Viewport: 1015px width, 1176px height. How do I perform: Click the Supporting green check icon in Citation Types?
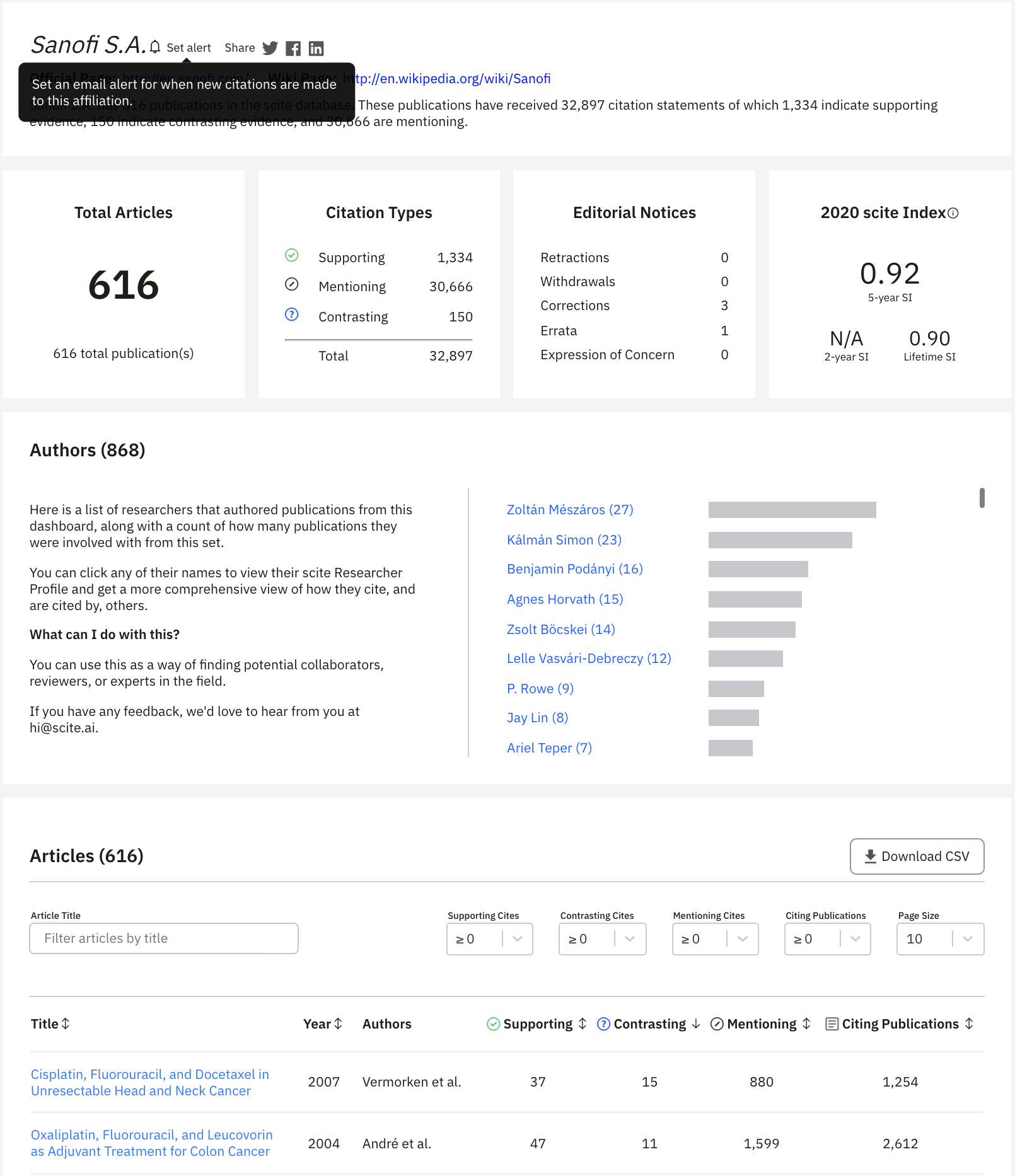[x=291, y=255]
